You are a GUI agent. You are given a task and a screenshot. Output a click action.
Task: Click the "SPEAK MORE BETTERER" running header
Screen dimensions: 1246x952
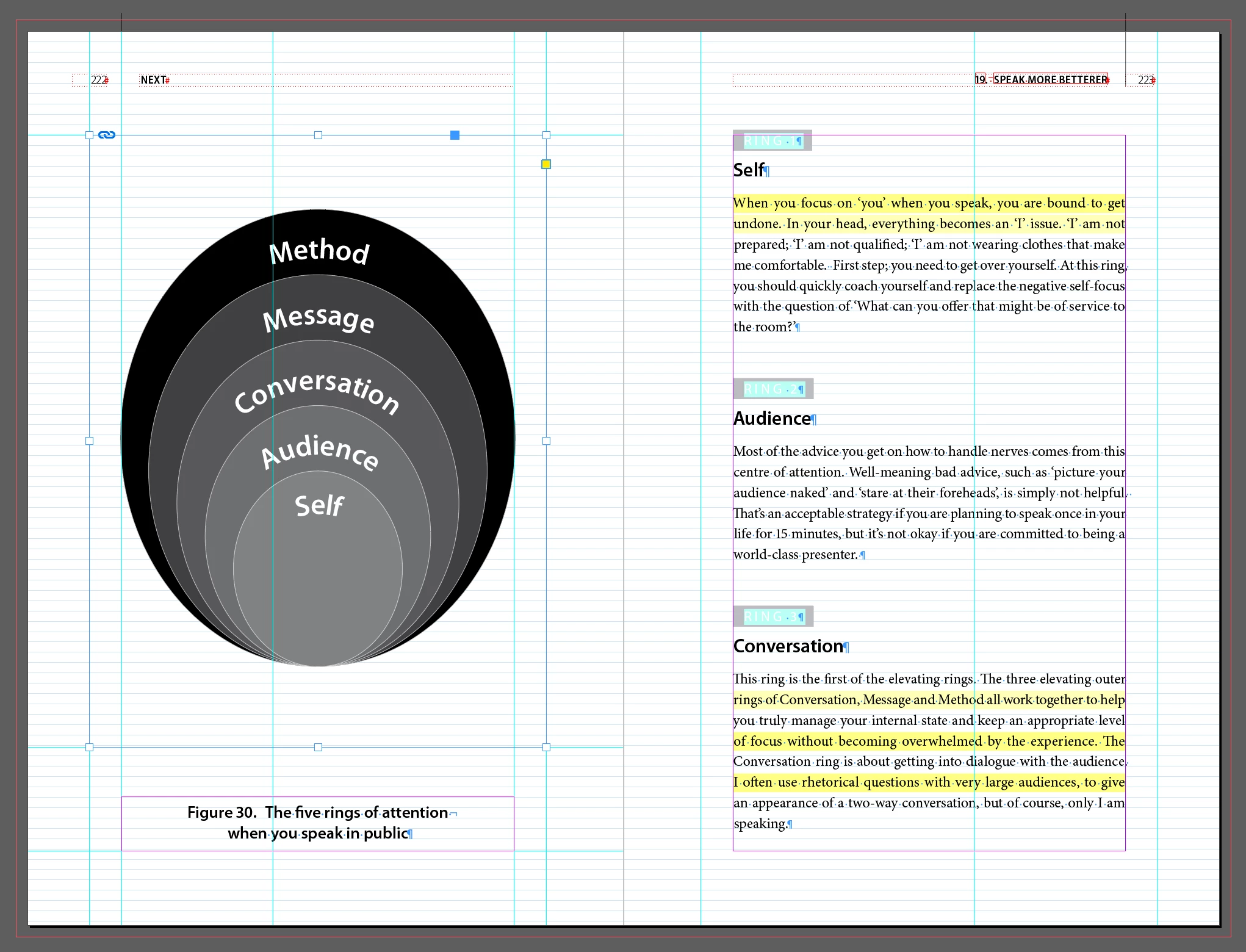pyautogui.click(x=1050, y=79)
